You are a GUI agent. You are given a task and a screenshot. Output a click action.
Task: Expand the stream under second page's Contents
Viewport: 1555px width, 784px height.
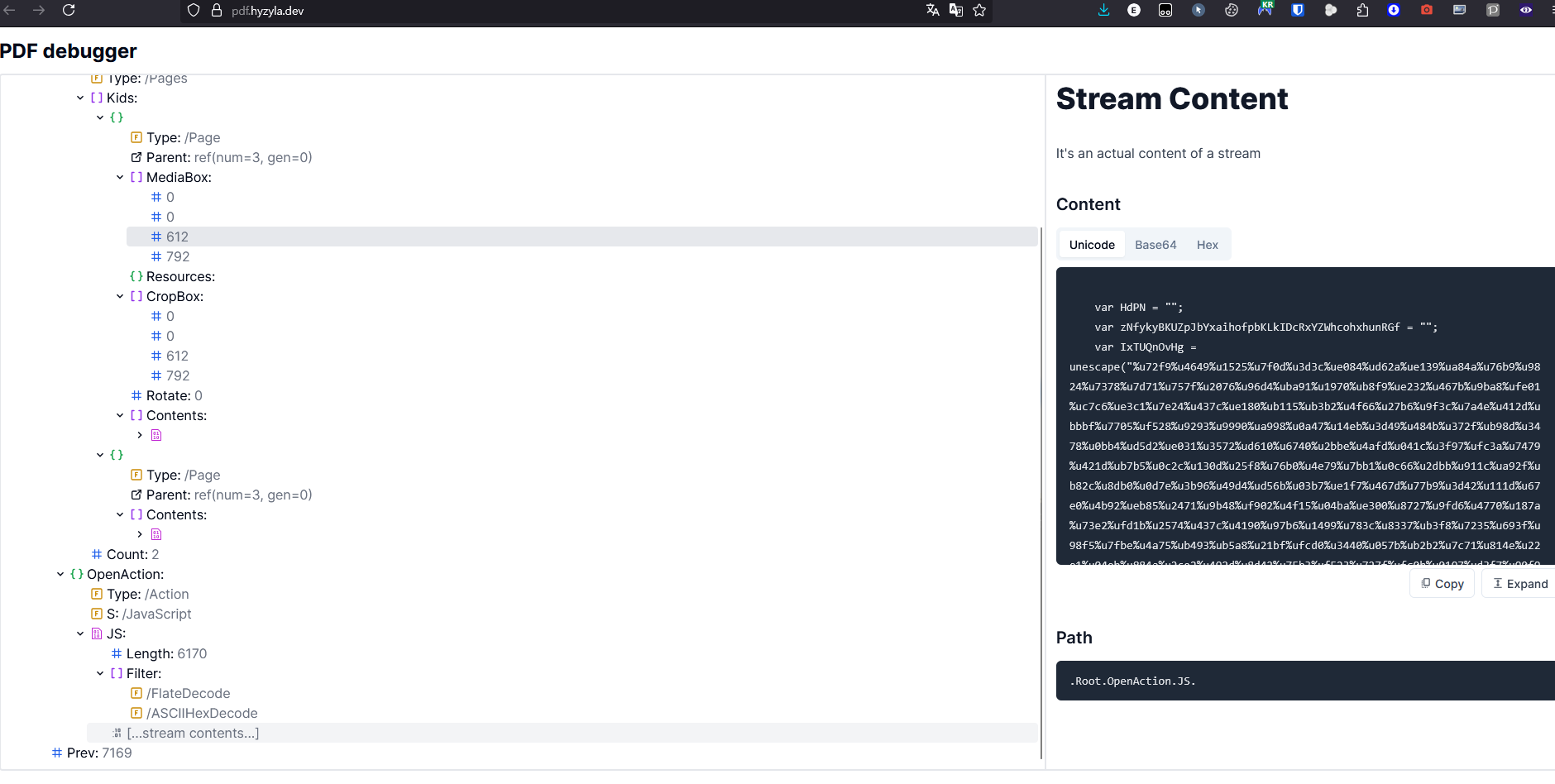[x=140, y=534]
